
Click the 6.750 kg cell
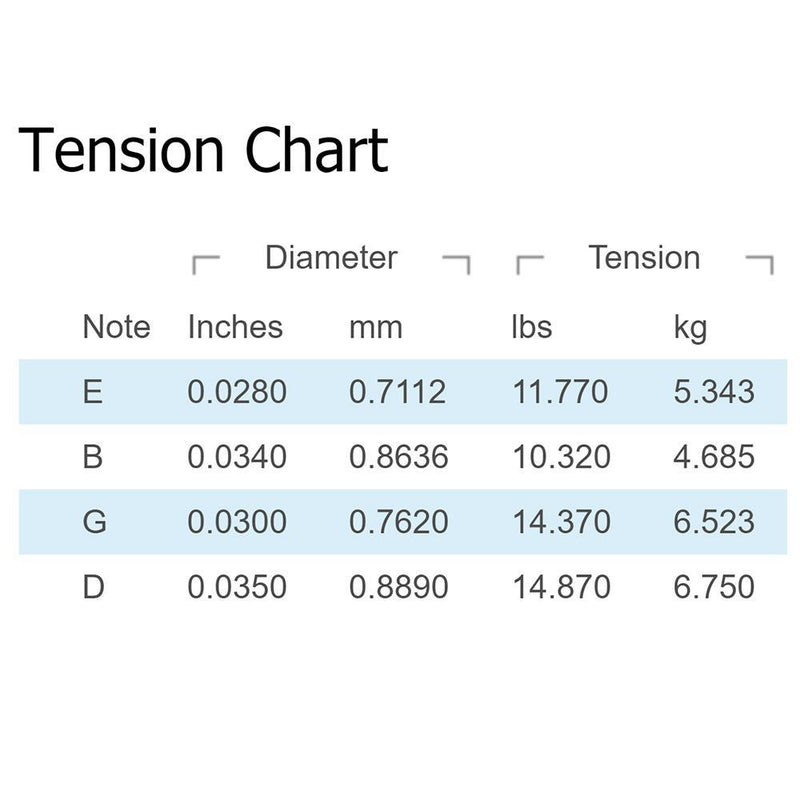tap(714, 587)
